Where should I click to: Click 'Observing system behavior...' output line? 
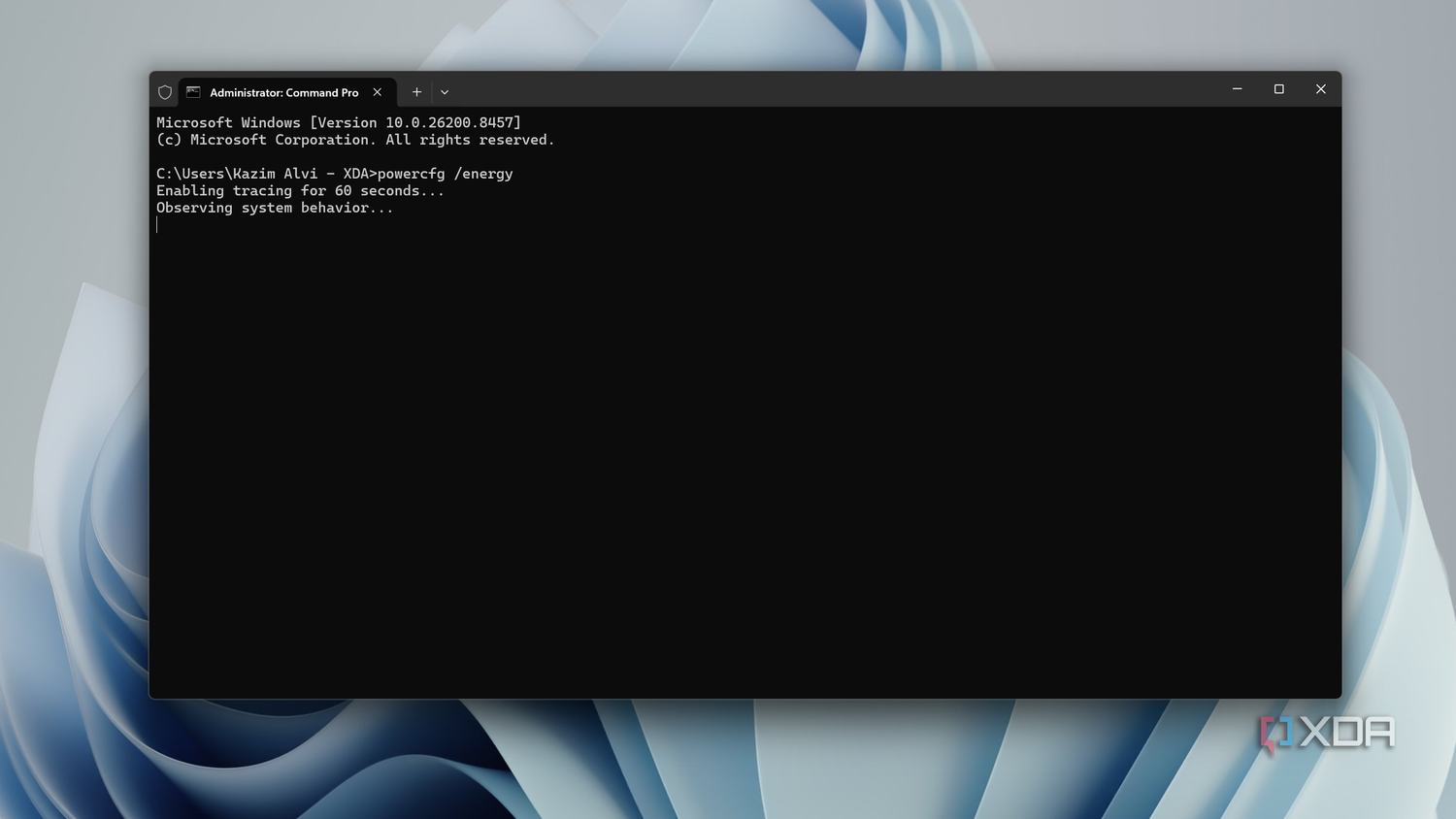click(x=275, y=208)
